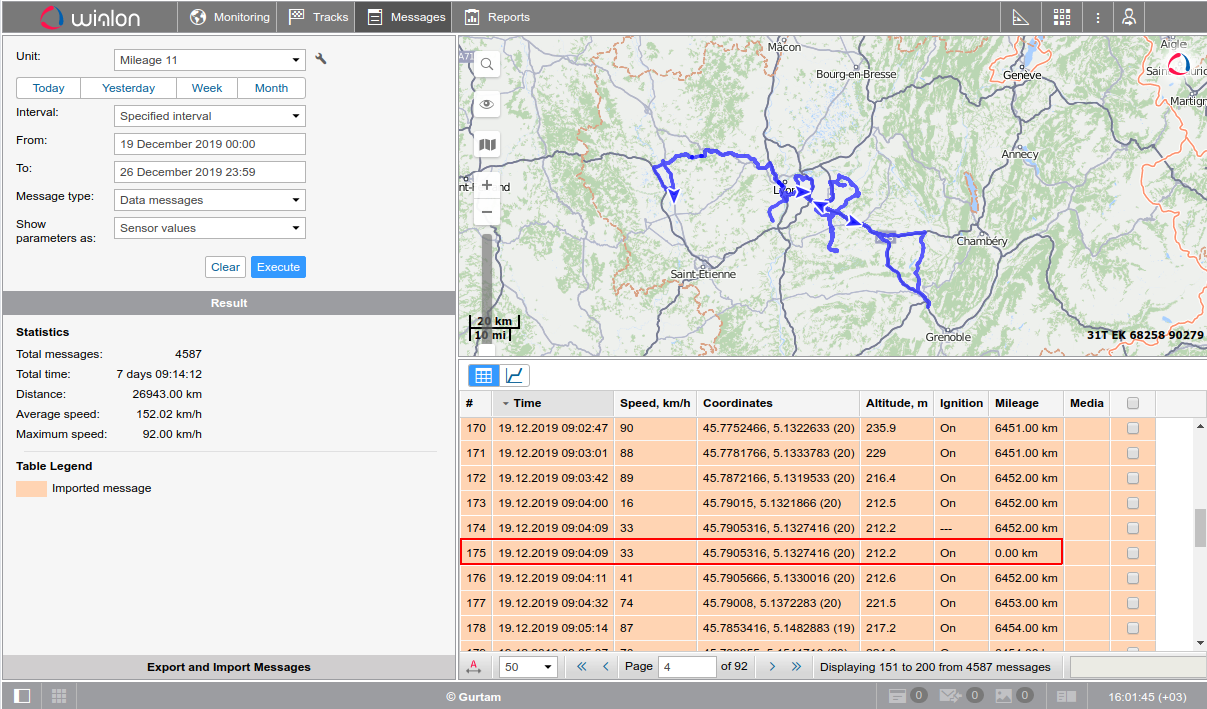1207x709 pixels.
Task: Click the Yesterday interval button
Action: [128, 88]
